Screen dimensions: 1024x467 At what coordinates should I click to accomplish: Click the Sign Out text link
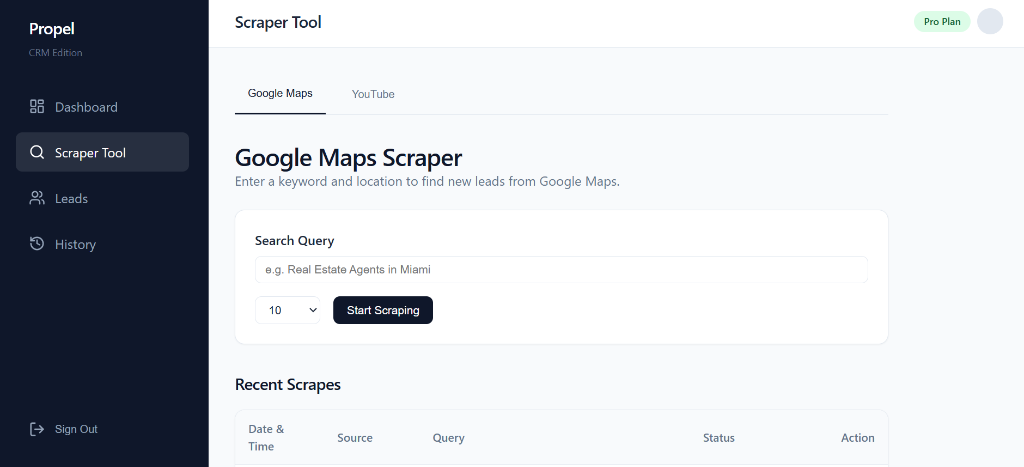tap(76, 429)
